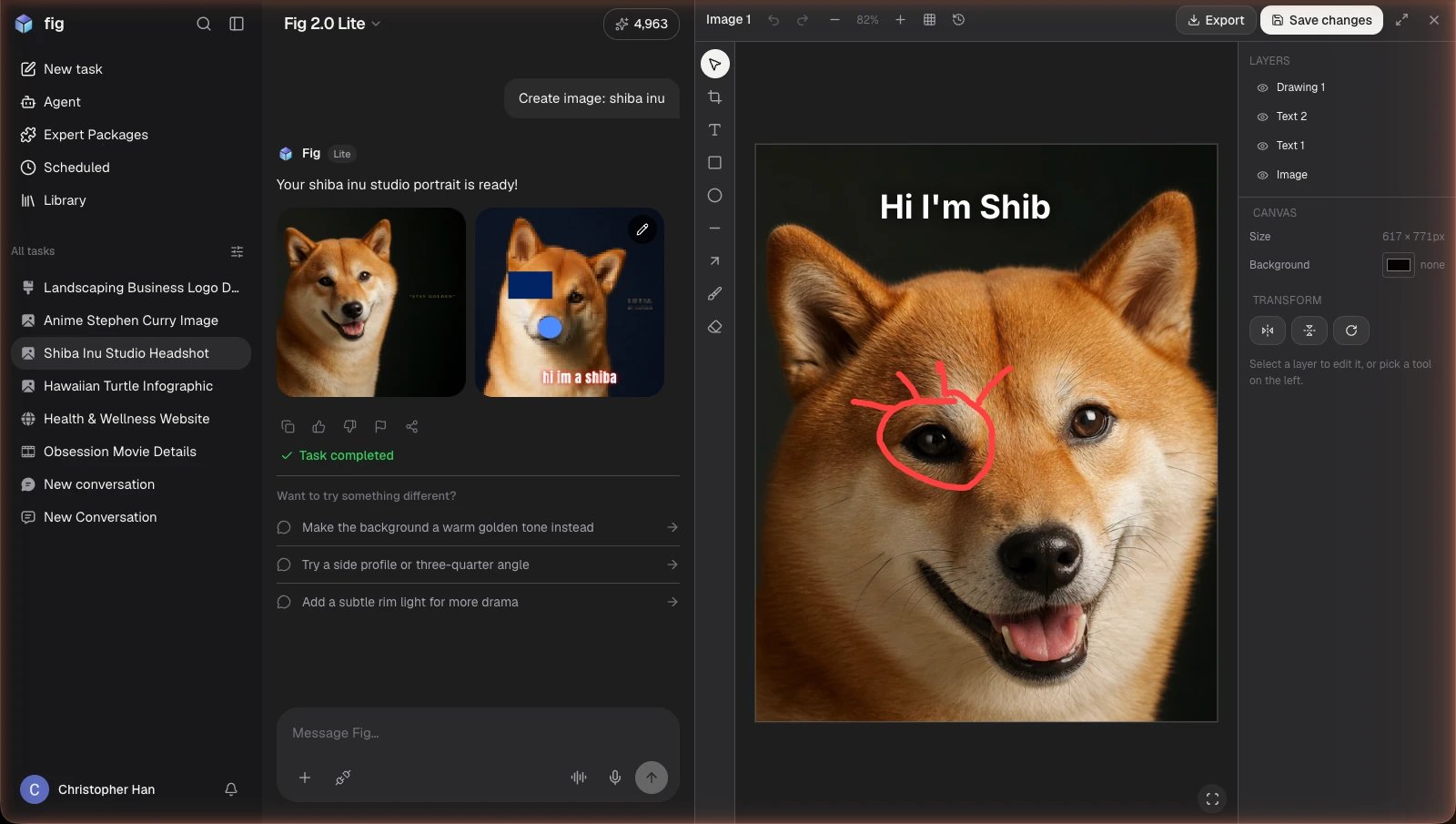Click Save changes button
The height and width of the screenshot is (824, 1456).
point(1321,20)
